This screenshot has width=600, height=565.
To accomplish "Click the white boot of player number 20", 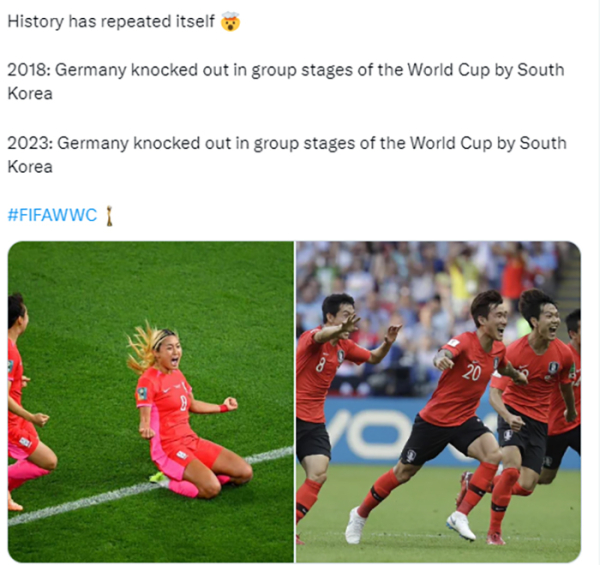I will pos(356,526).
